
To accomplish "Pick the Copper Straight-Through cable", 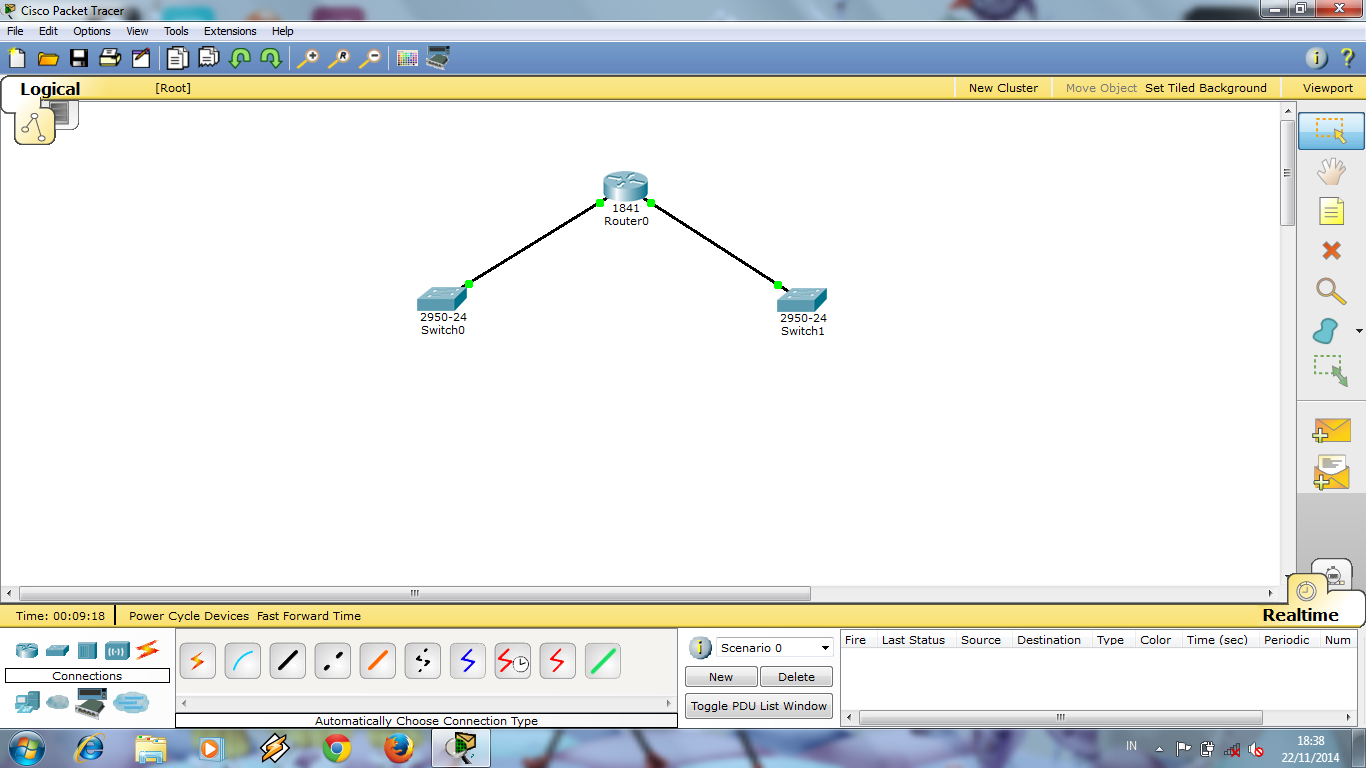I will coord(288,661).
